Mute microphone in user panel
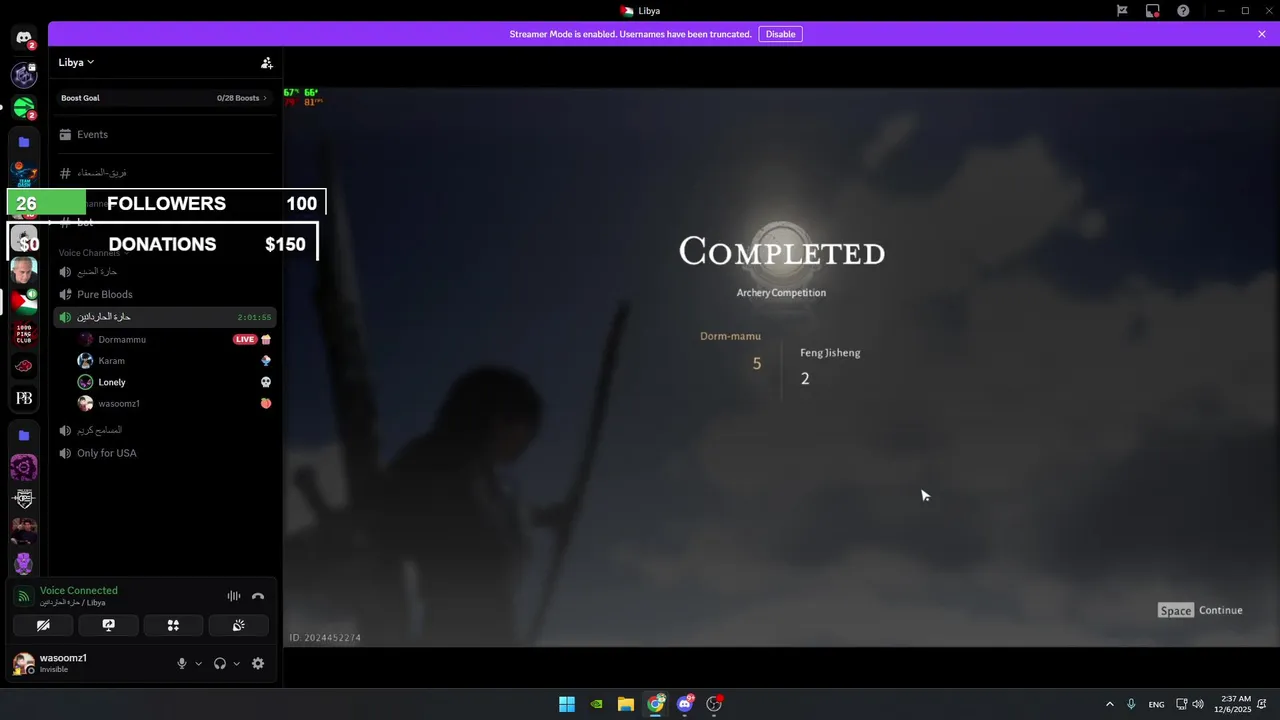1280x720 pixels. tap(182, 663)
